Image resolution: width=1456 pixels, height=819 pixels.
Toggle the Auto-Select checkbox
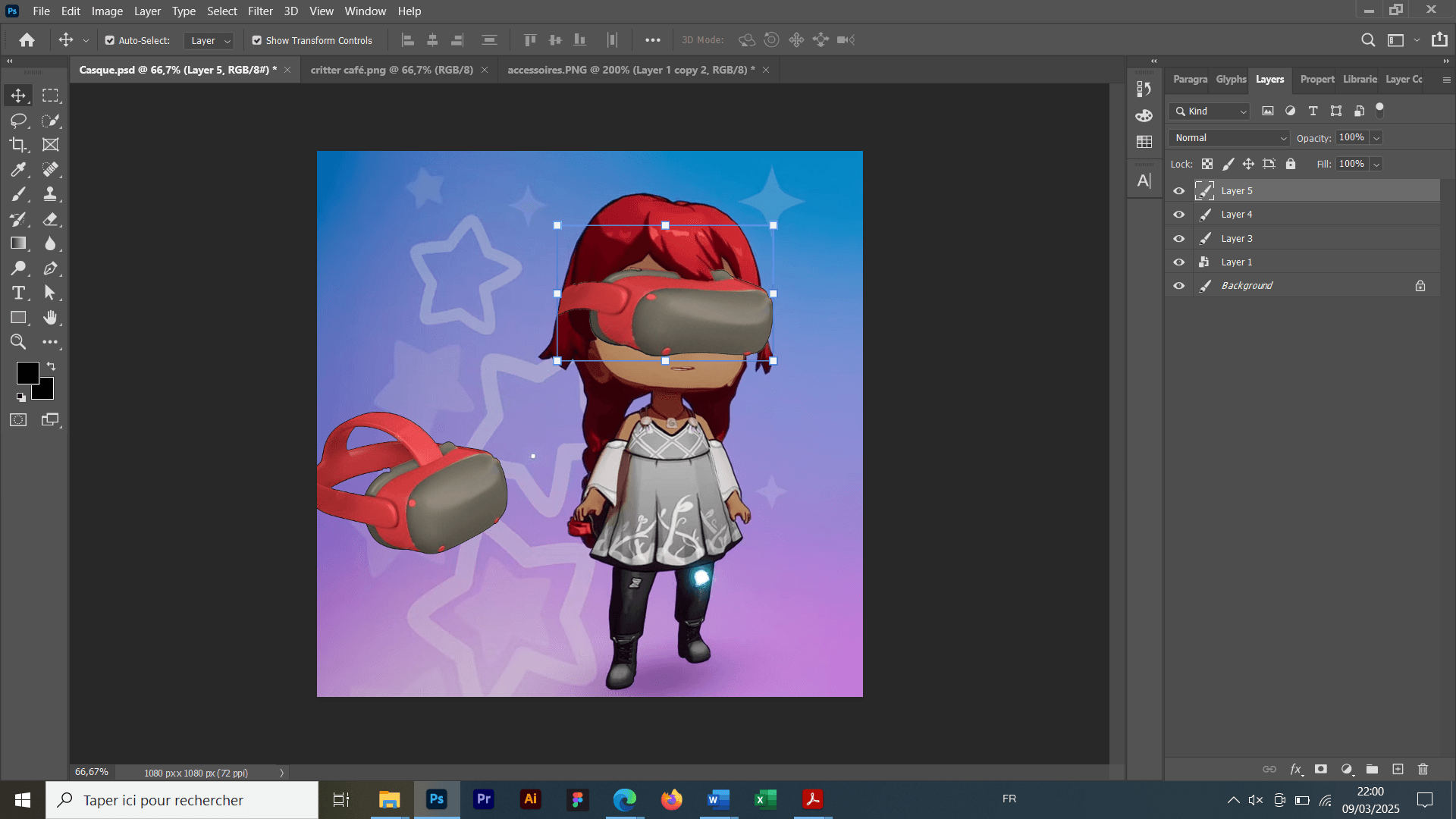click(110, 41)
